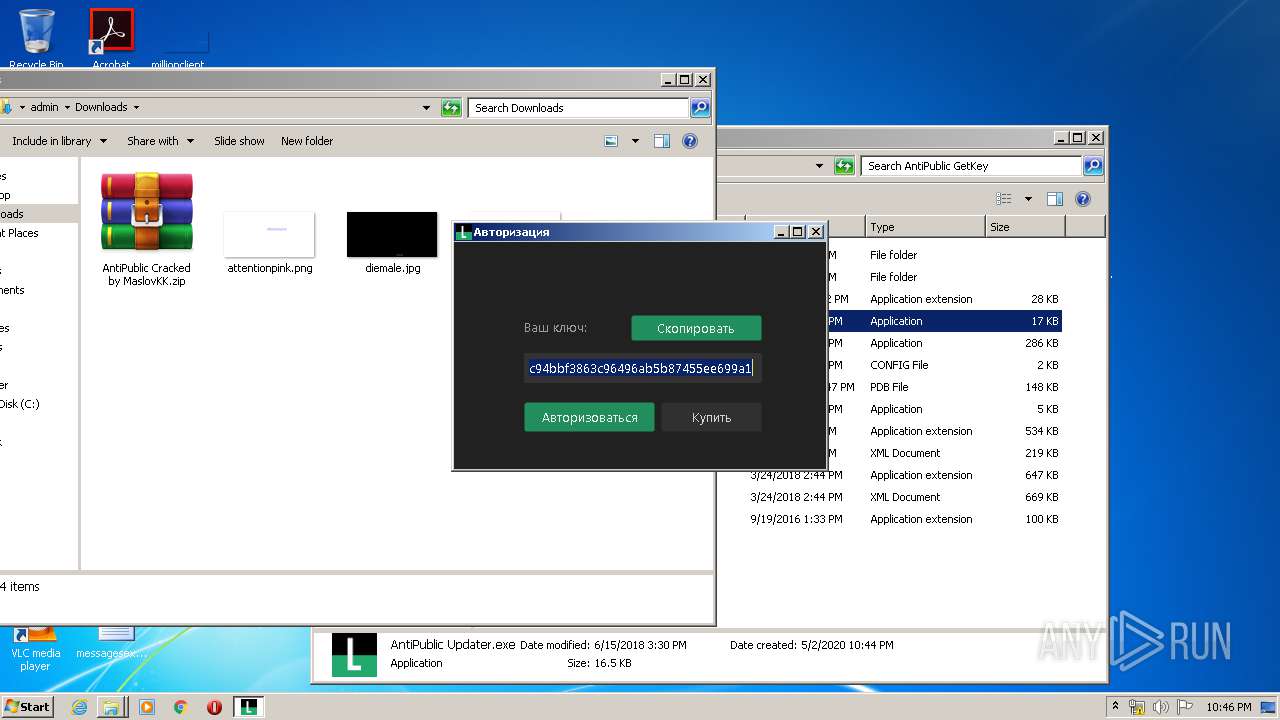Screen dimensions: 1280x720
Task: Click the key input field in the dialog
Action: (642, 368)
